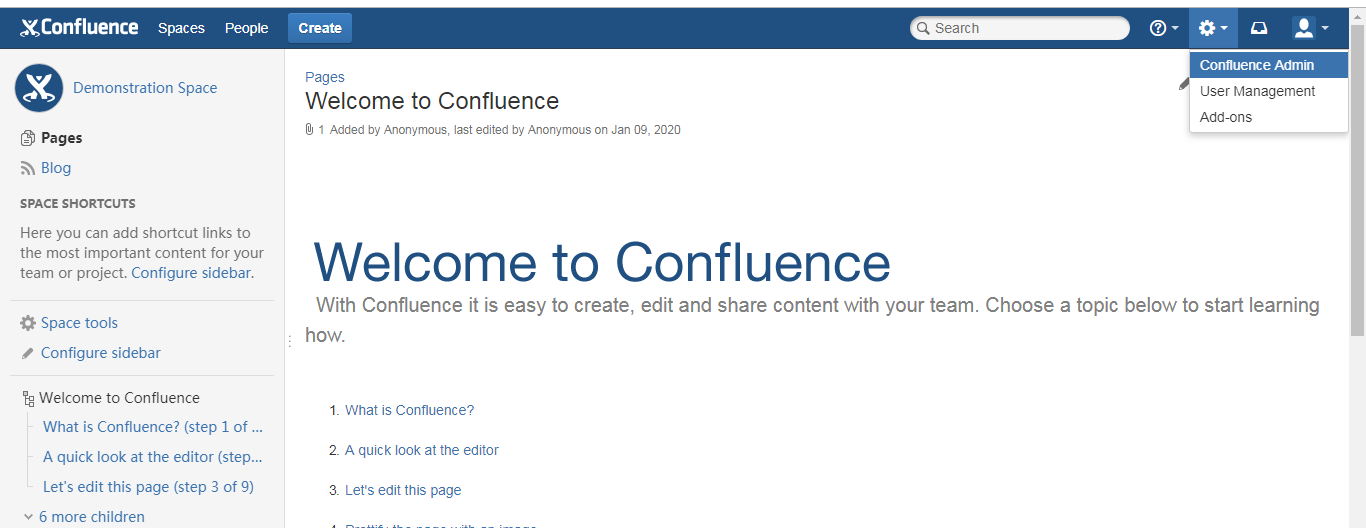Click the Welcome to Confluence page title
Image resolution: width=1366 pixels, height=528 pixels.
coord(432,101)
